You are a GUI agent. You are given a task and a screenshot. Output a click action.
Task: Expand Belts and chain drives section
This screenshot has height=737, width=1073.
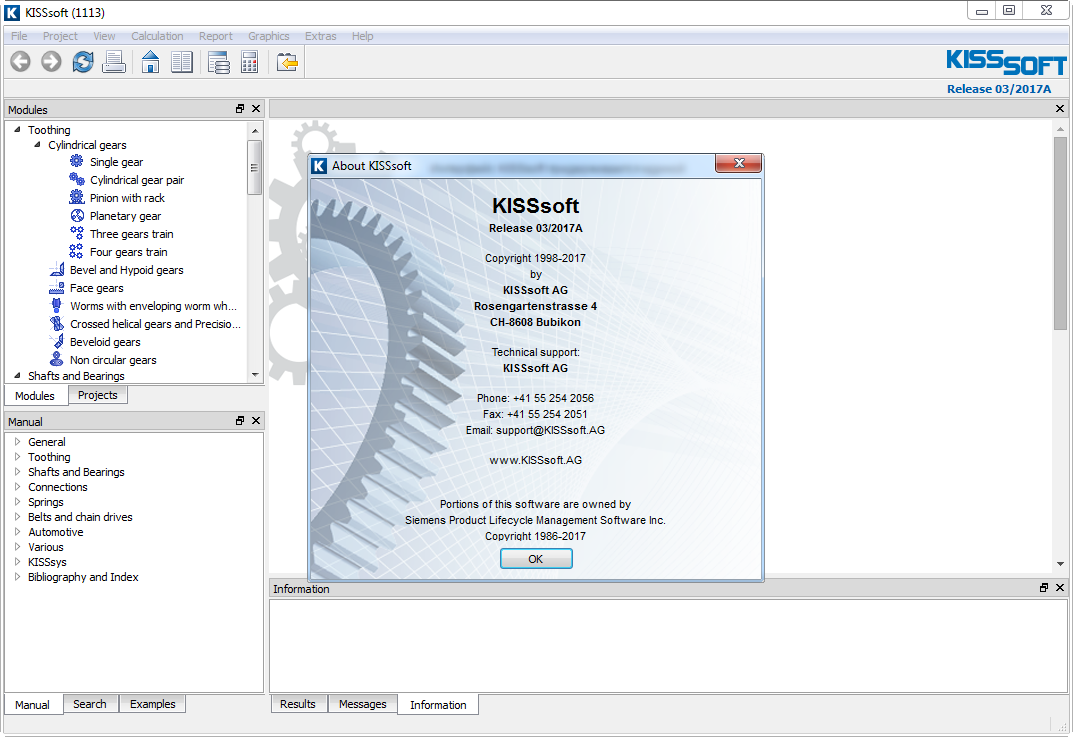coord(18,517)
